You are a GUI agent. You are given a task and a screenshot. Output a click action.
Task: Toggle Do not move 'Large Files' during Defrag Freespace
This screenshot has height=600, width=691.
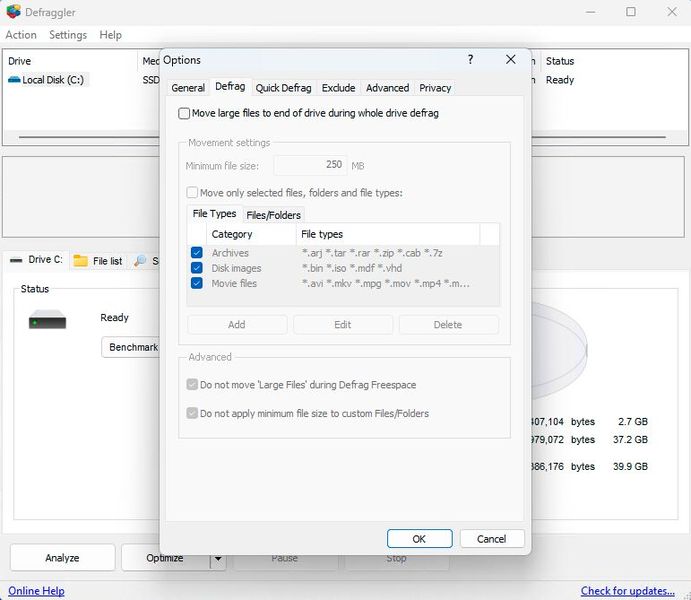[x=192, y=384]
